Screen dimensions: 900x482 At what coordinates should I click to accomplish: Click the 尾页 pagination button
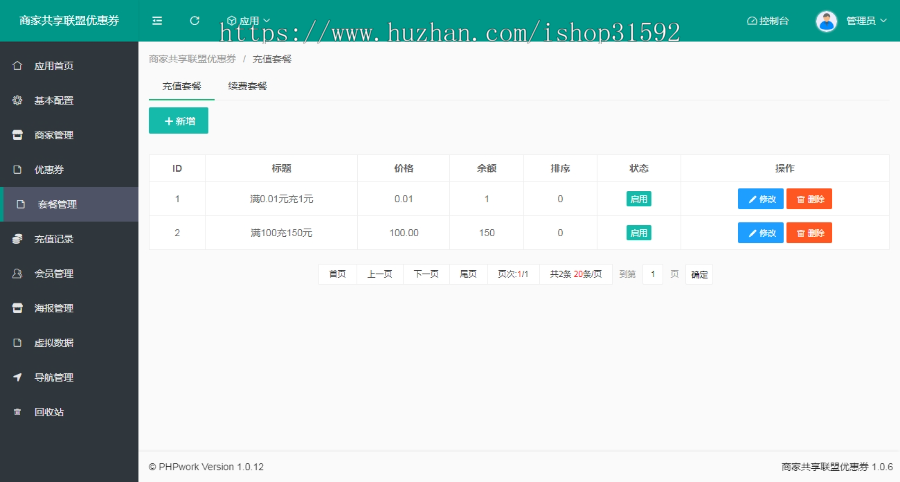(x=468, y=274)
